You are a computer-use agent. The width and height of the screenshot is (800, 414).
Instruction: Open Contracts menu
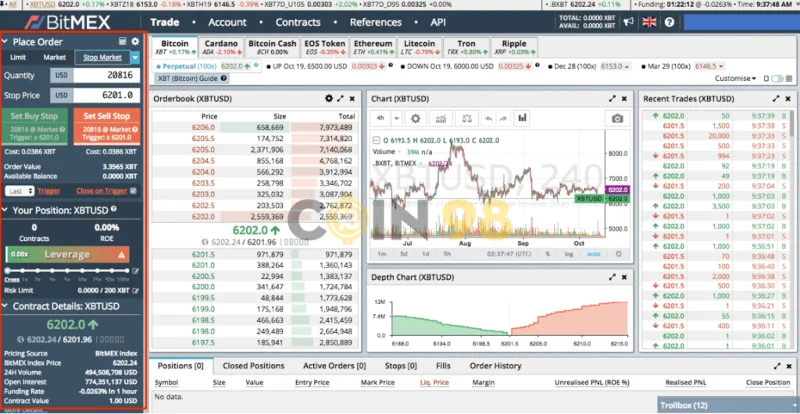pos(298,22)
